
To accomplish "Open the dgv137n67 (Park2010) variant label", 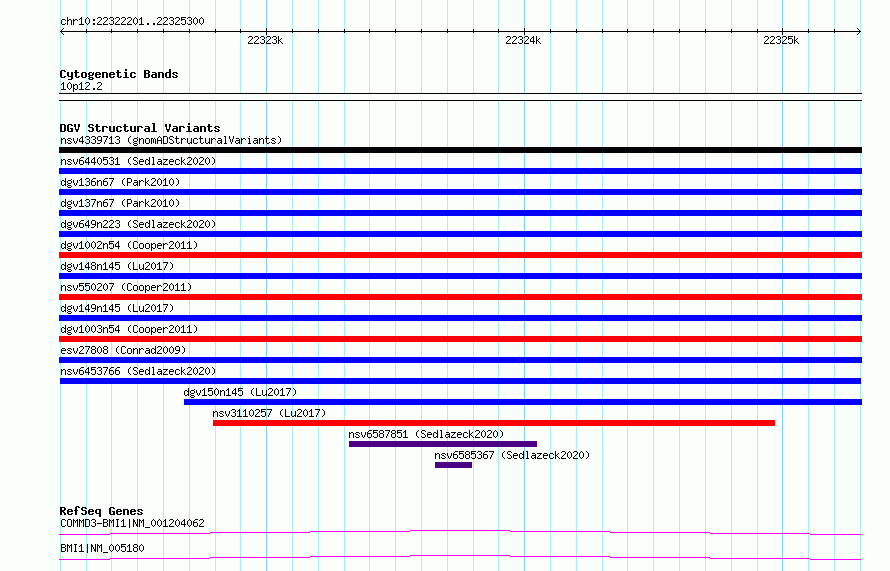I will point(120,203).
